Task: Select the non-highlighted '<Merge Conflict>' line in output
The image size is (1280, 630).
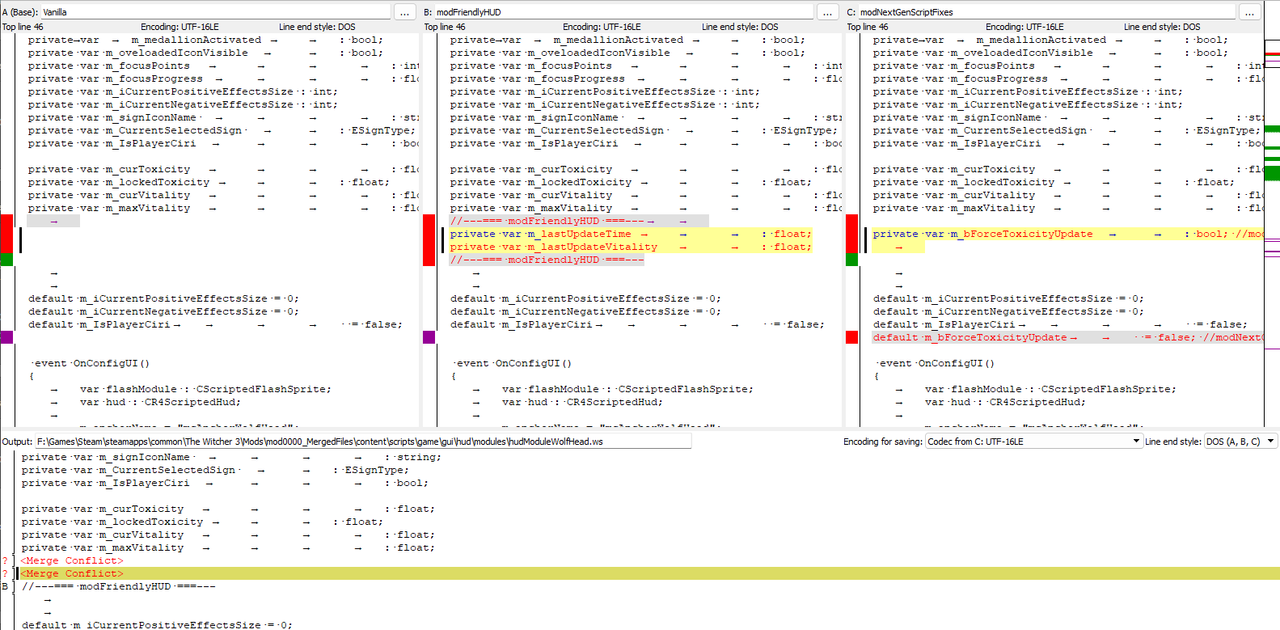Action: 72,561
